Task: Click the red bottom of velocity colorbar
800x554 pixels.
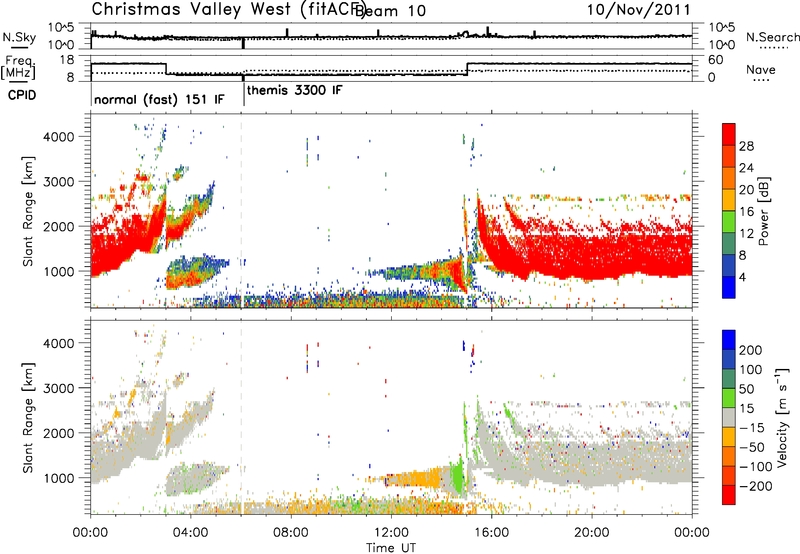Action: coord(729,495)
